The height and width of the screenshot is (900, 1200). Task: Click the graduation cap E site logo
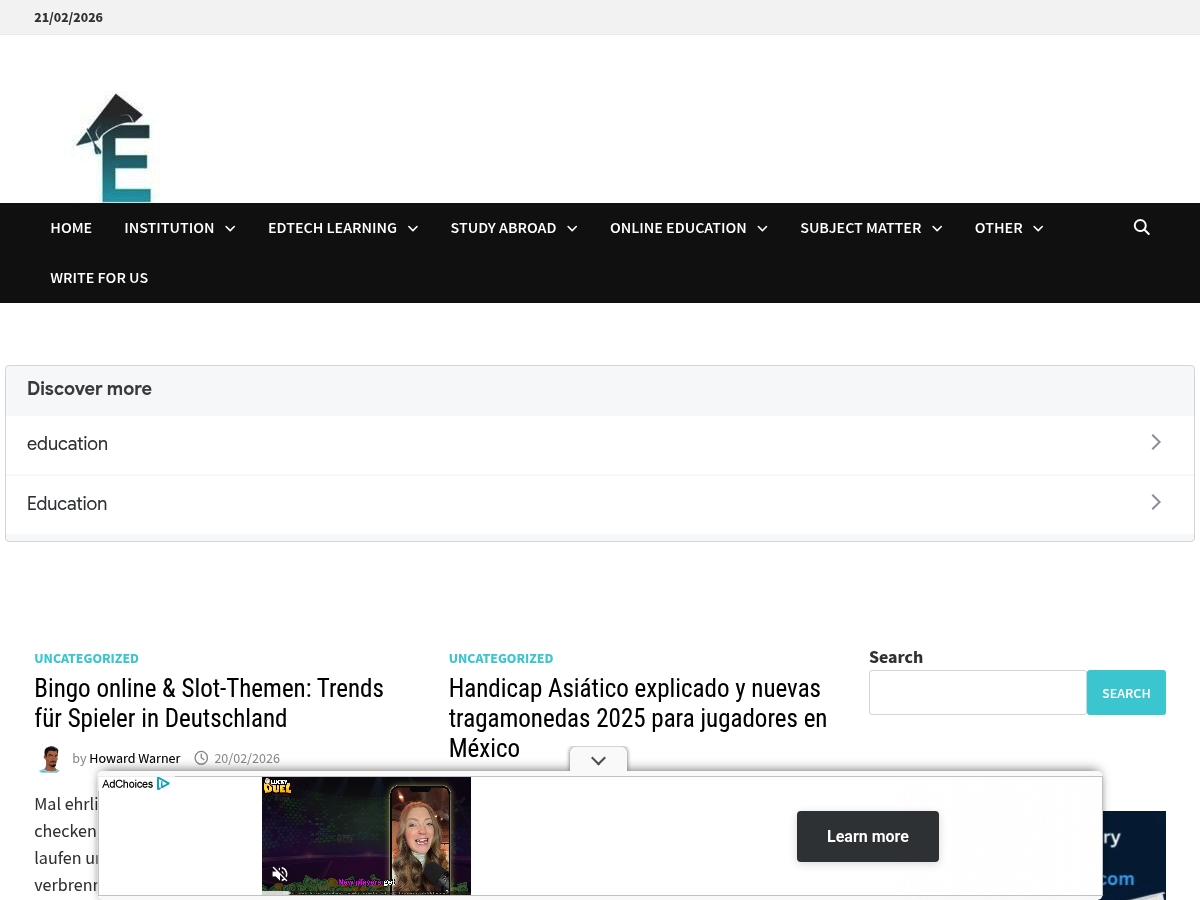click(x=115, y=147)
